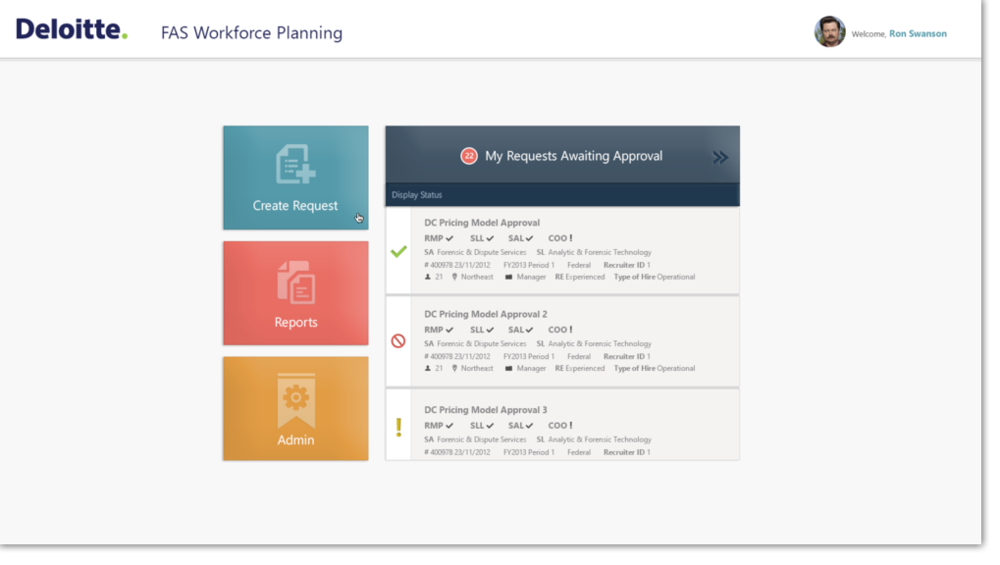Open DC Pricing Model Approval title

pos(482,223)
